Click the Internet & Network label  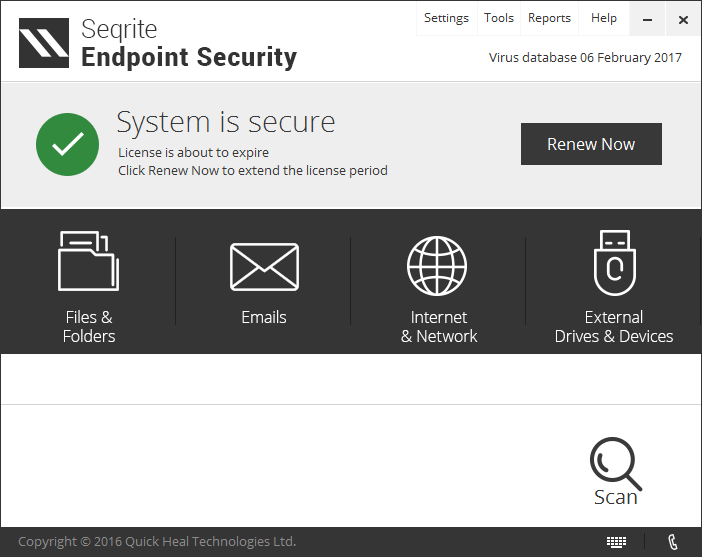(439, 327)
